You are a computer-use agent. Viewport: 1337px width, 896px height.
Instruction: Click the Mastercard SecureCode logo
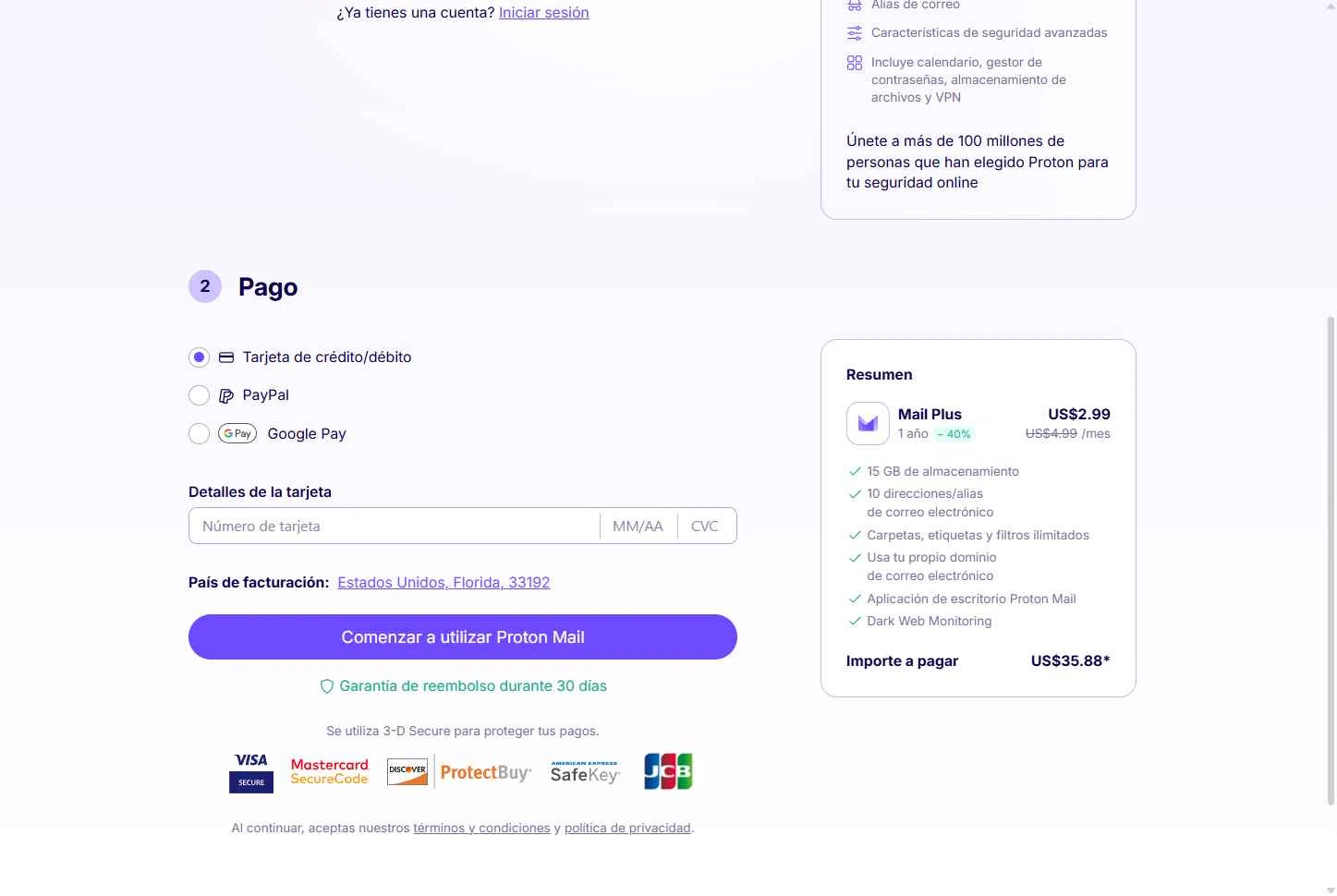[330, 772]
